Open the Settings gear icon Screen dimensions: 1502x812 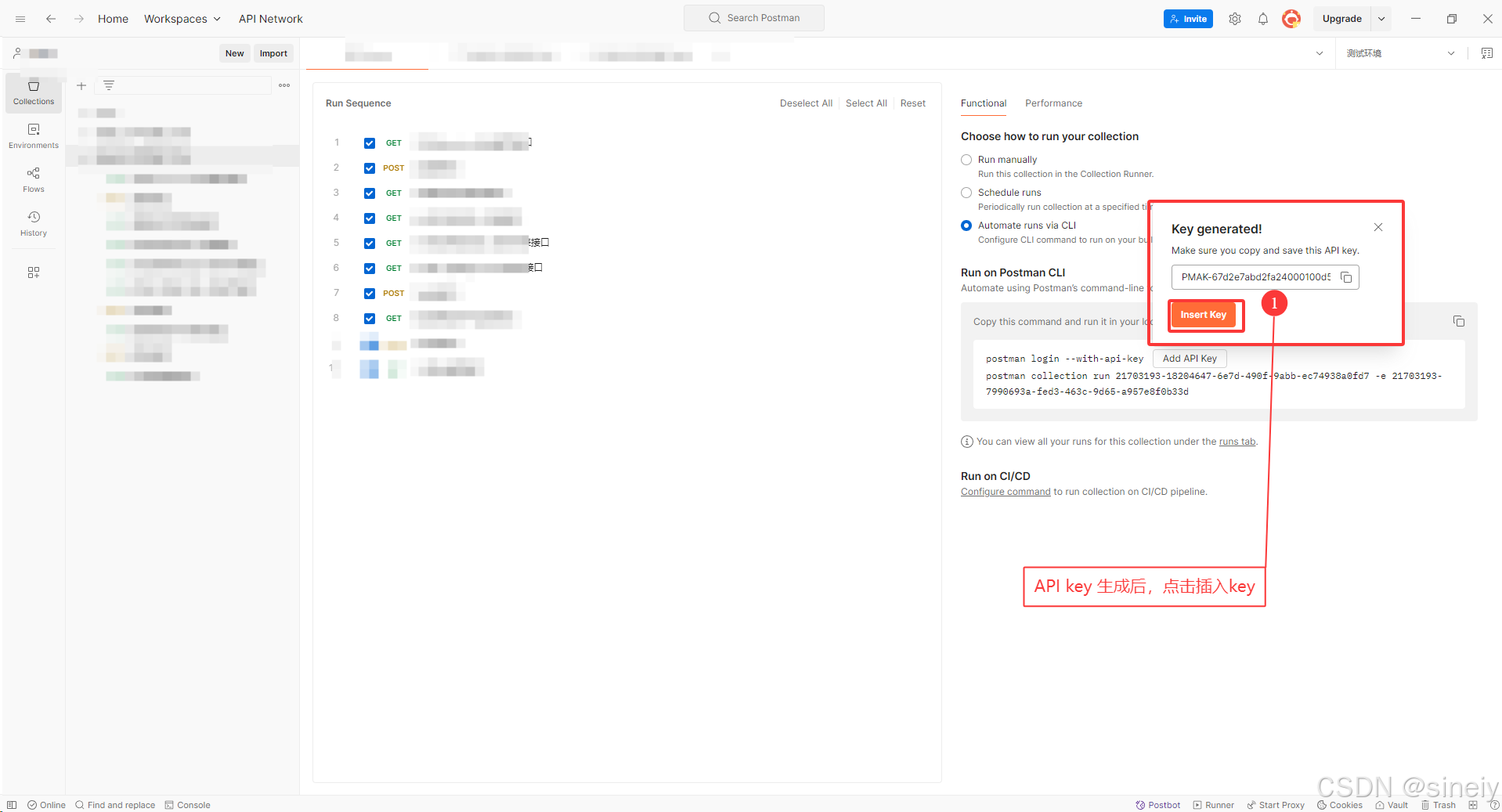(x=1235, y=19)
